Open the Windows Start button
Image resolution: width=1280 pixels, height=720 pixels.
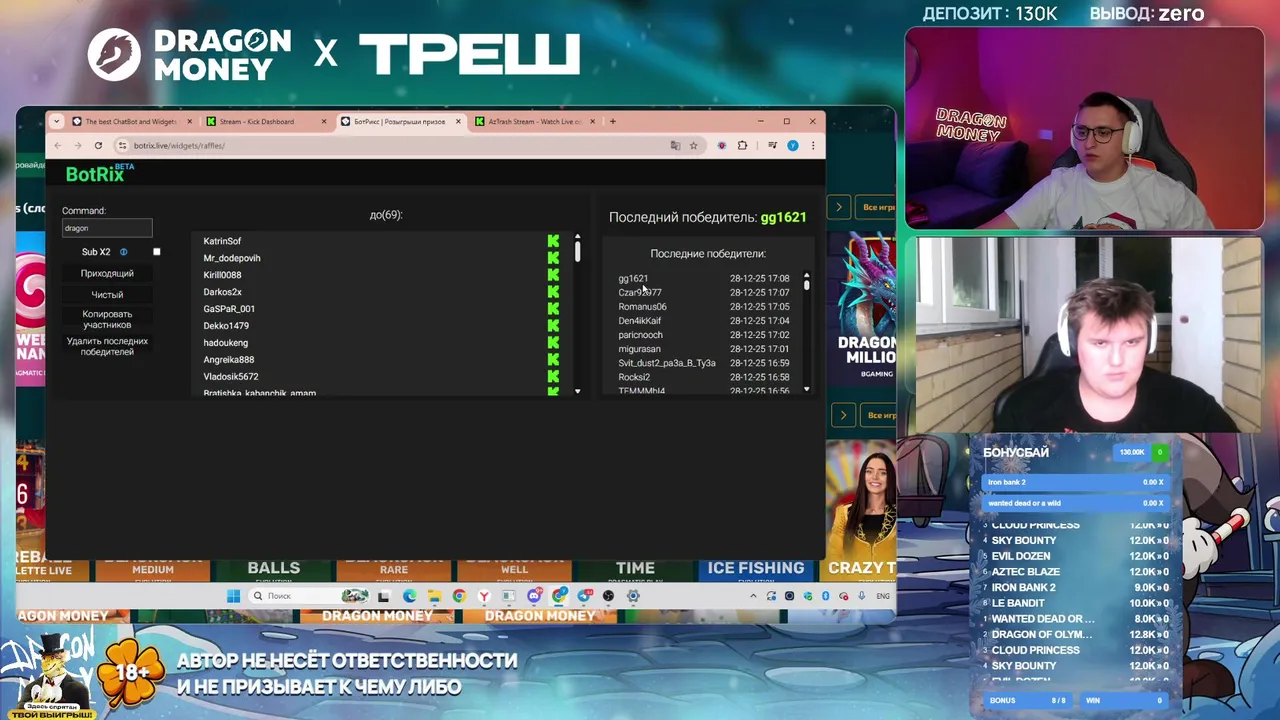pos(233,596)
